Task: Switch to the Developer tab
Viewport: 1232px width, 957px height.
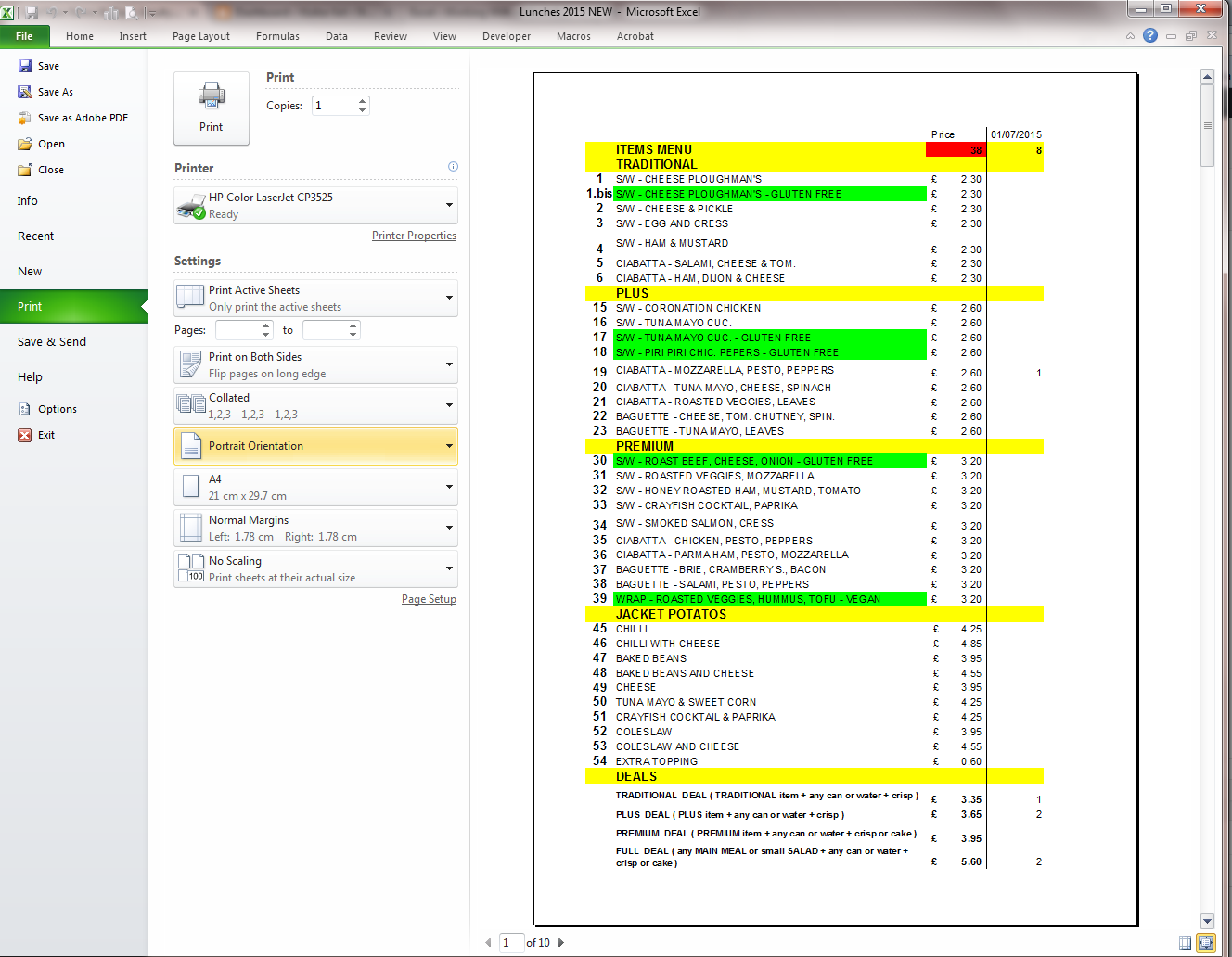Action: point(507,36)
